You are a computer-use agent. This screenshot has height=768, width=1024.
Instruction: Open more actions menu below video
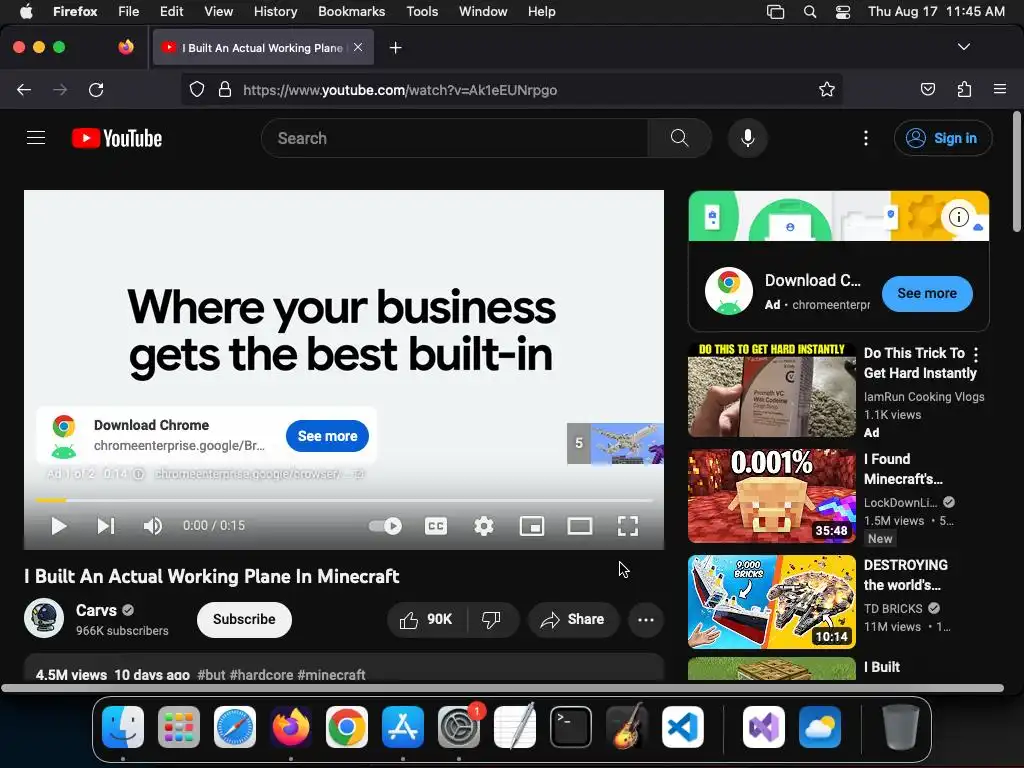click(646, 620)
